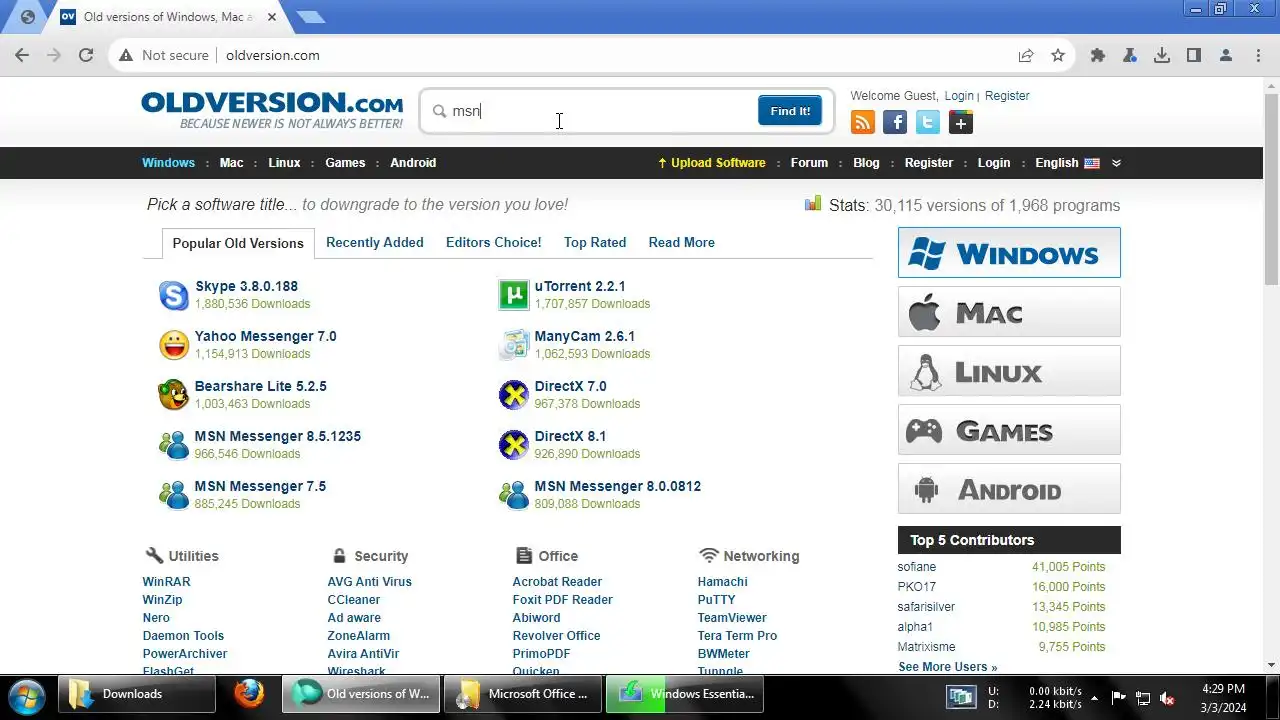
Task: Click the Android platform banner button
Action: [x=1009, y=489]
